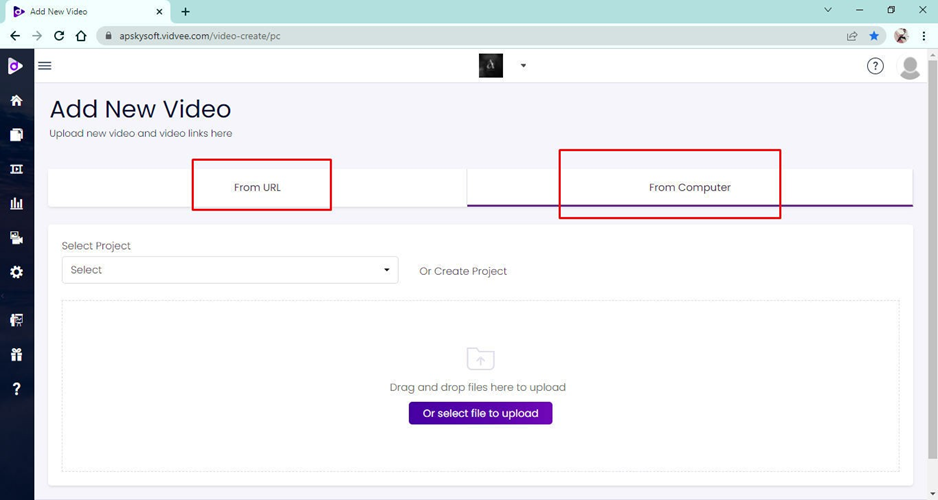Screen dimensions: 938x500
Task: Open the Chrome profile avatar
Action: coord(901,36)
